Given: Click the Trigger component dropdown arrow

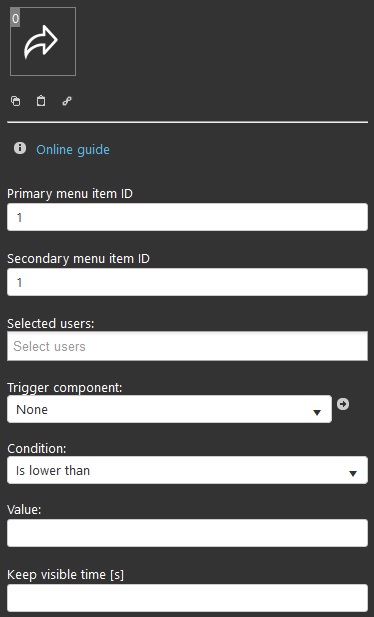Looking at the screenshot, I should point(317,412).
